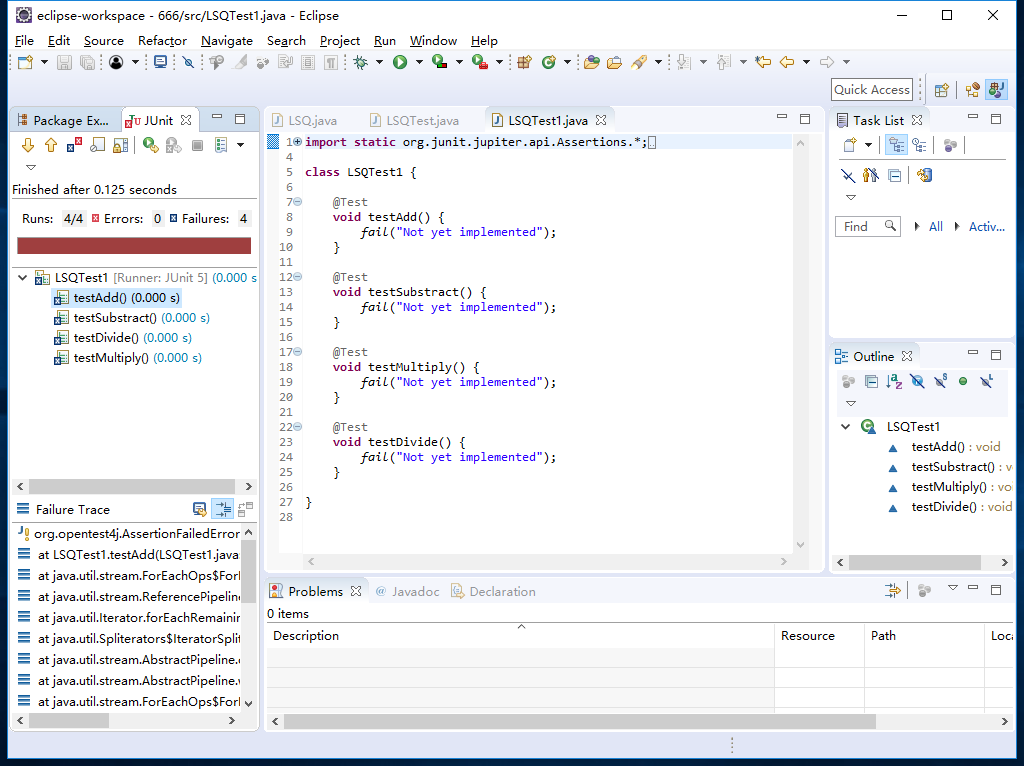The image size is (1024, 766).
Task: Toggle Categorized view in Task List
Action: pyautogui.click(x=896, y=145)
